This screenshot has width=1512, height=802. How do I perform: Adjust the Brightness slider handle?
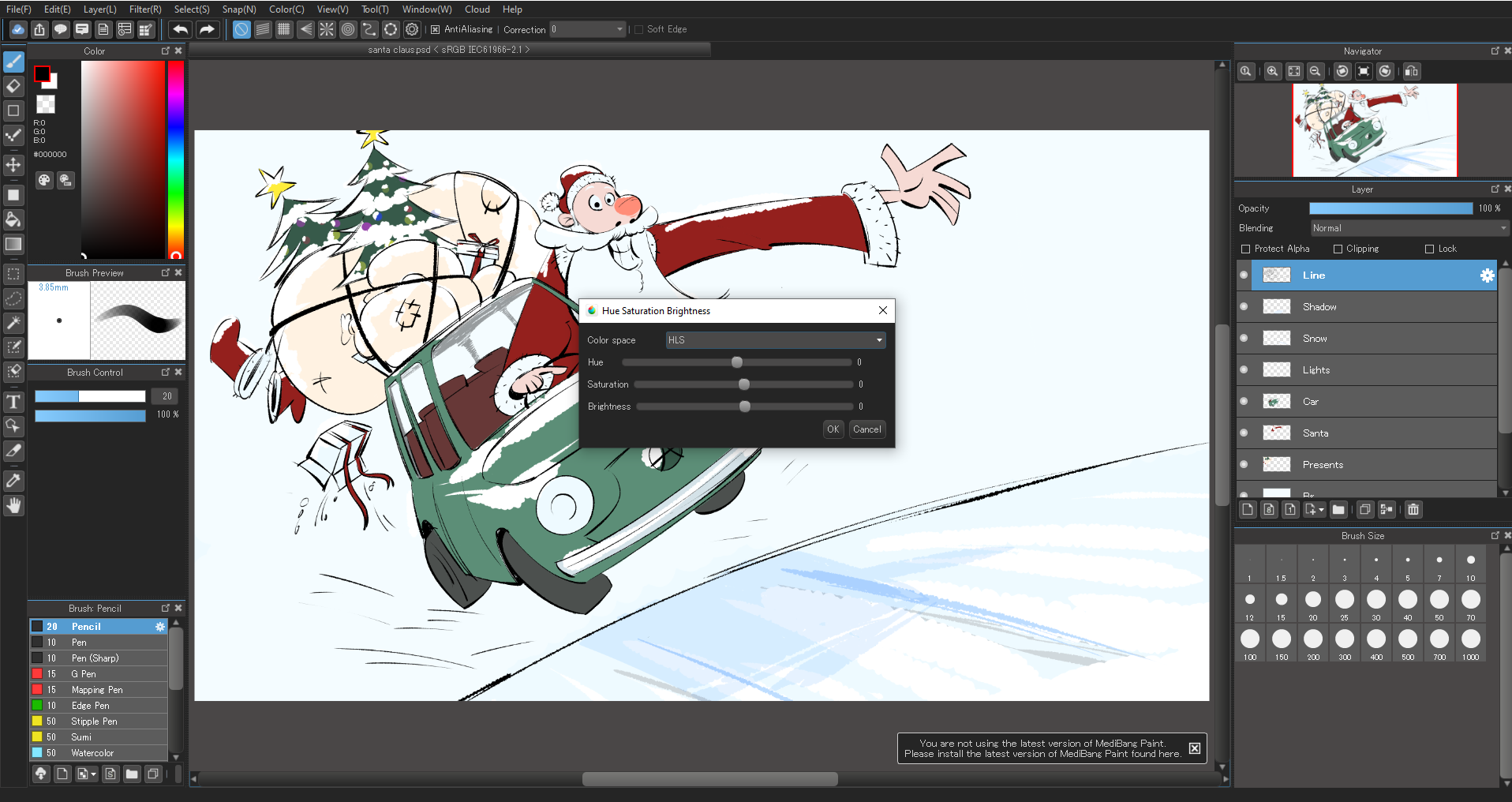(x=745, y=407)
